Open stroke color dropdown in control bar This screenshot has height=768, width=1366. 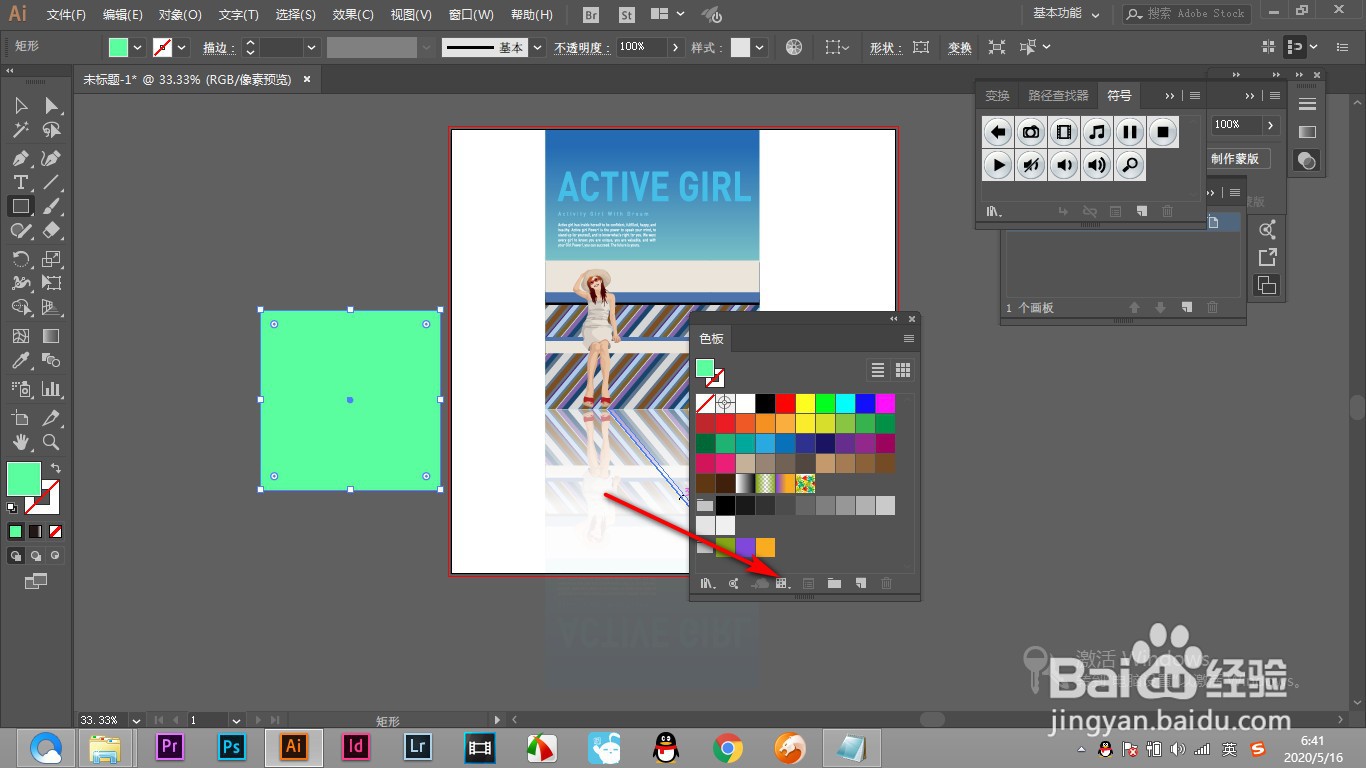pyautogui.click(x=182, y=47)
